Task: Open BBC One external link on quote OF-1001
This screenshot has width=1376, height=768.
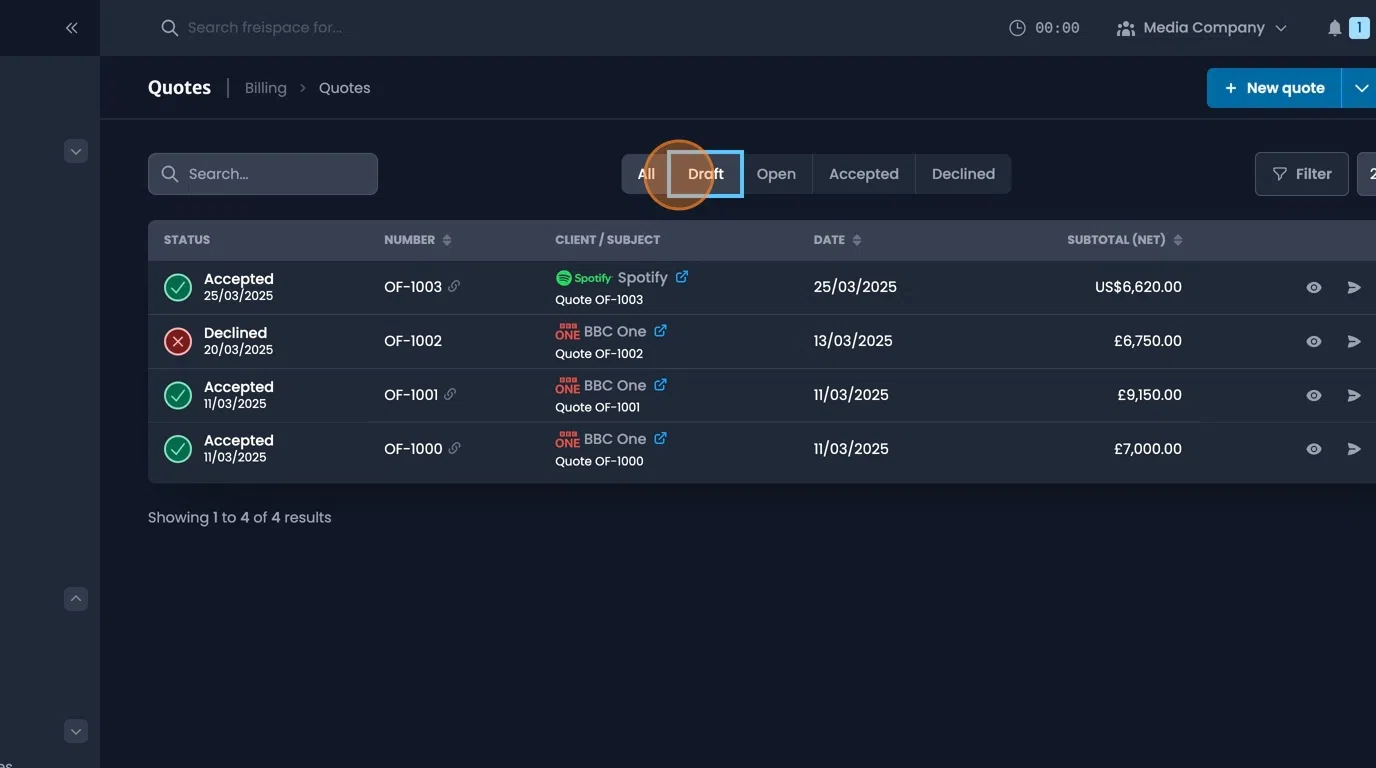Action: pos(660,385)
